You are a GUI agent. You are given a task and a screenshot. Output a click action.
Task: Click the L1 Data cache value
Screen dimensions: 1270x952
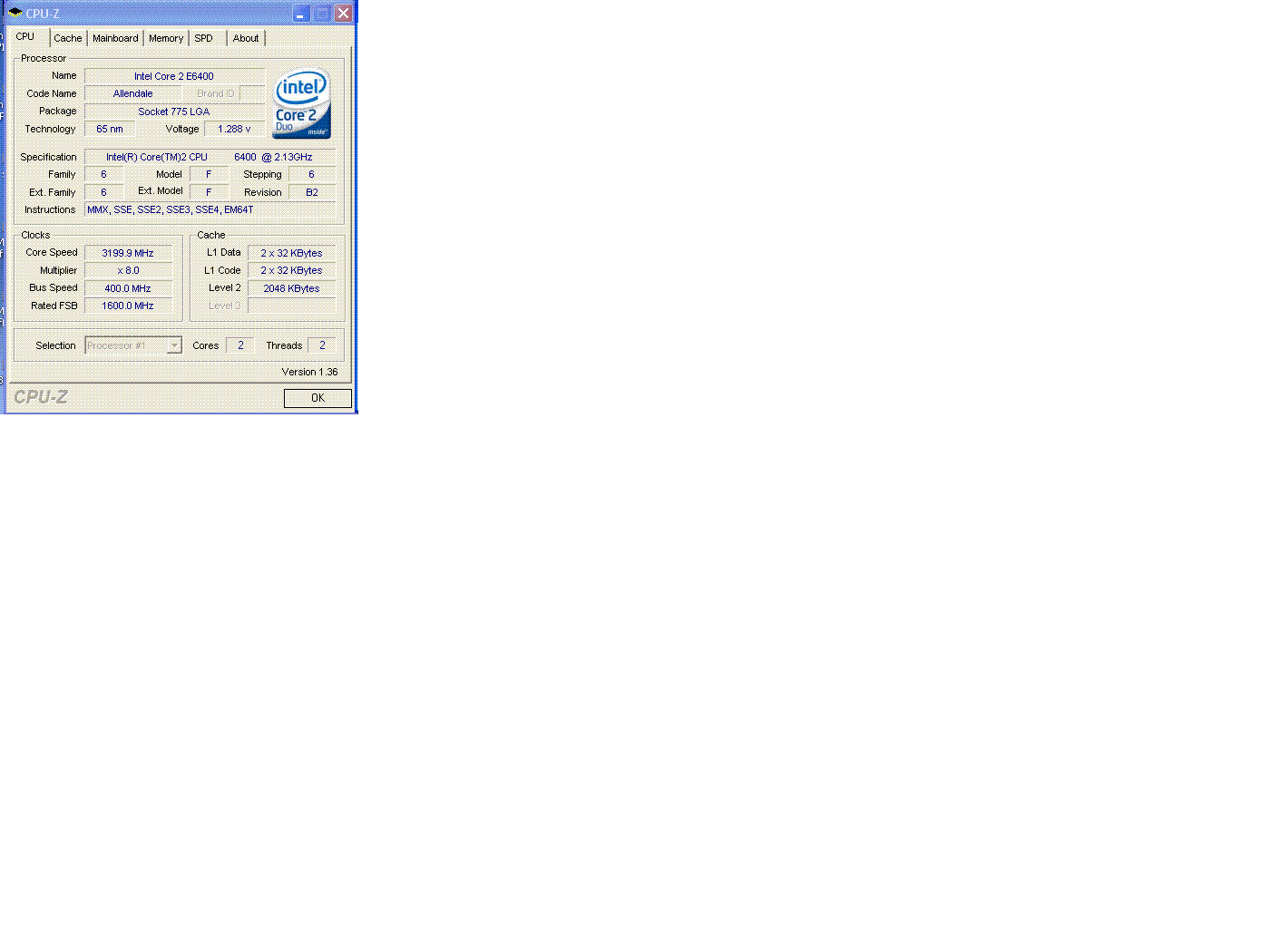[x=291, y=253]
